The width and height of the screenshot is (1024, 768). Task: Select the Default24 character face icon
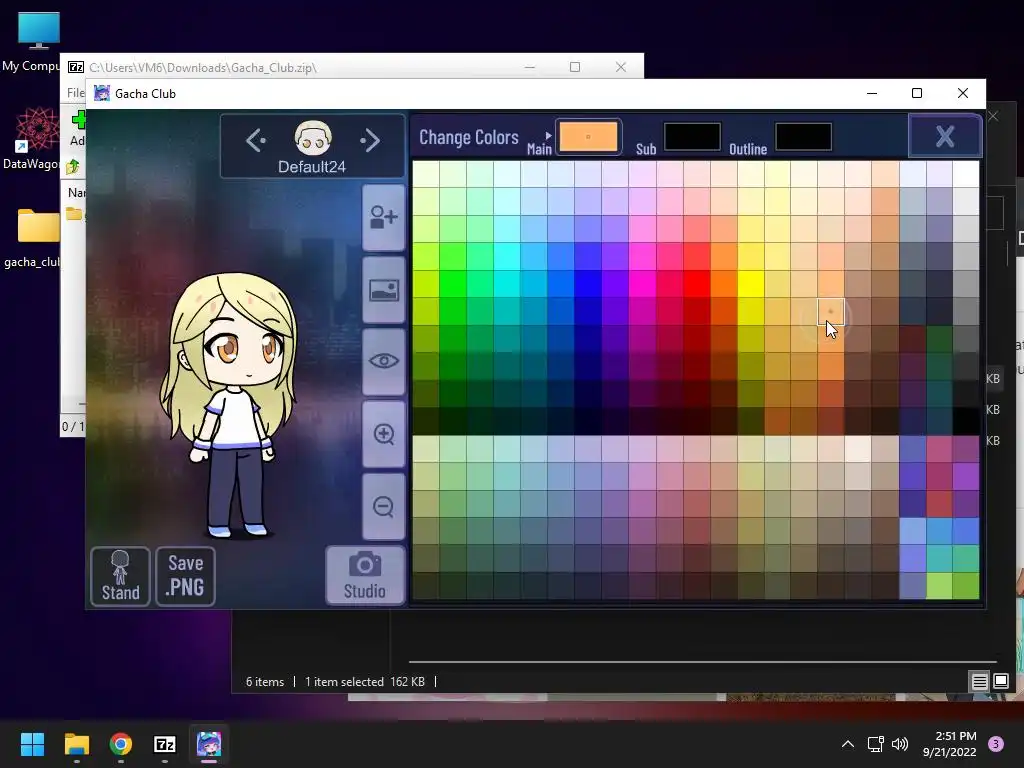click(x=313, y=138)
